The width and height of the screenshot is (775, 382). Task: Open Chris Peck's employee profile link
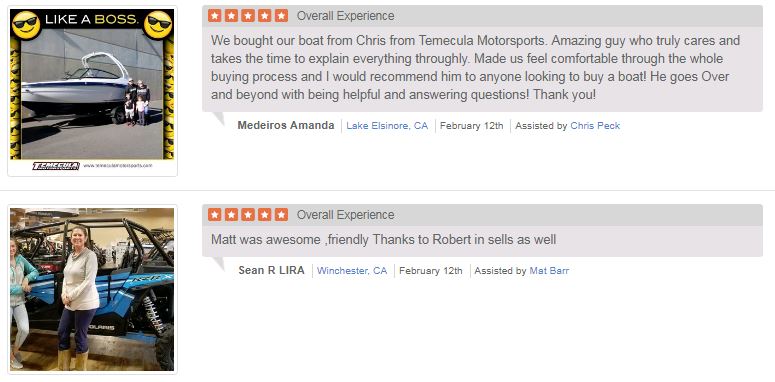click(x=595, y=126)
